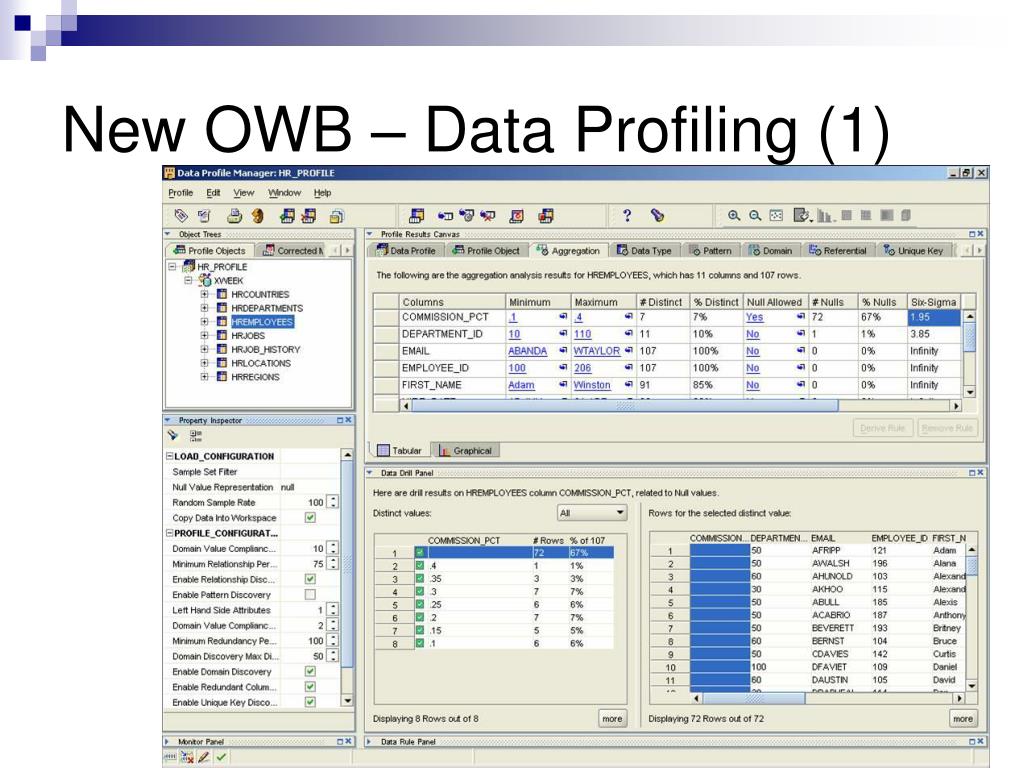Collapse the PROFILE_CONFIGURATION section
This screenshot has height=768, width=1024.
point(170,533)
